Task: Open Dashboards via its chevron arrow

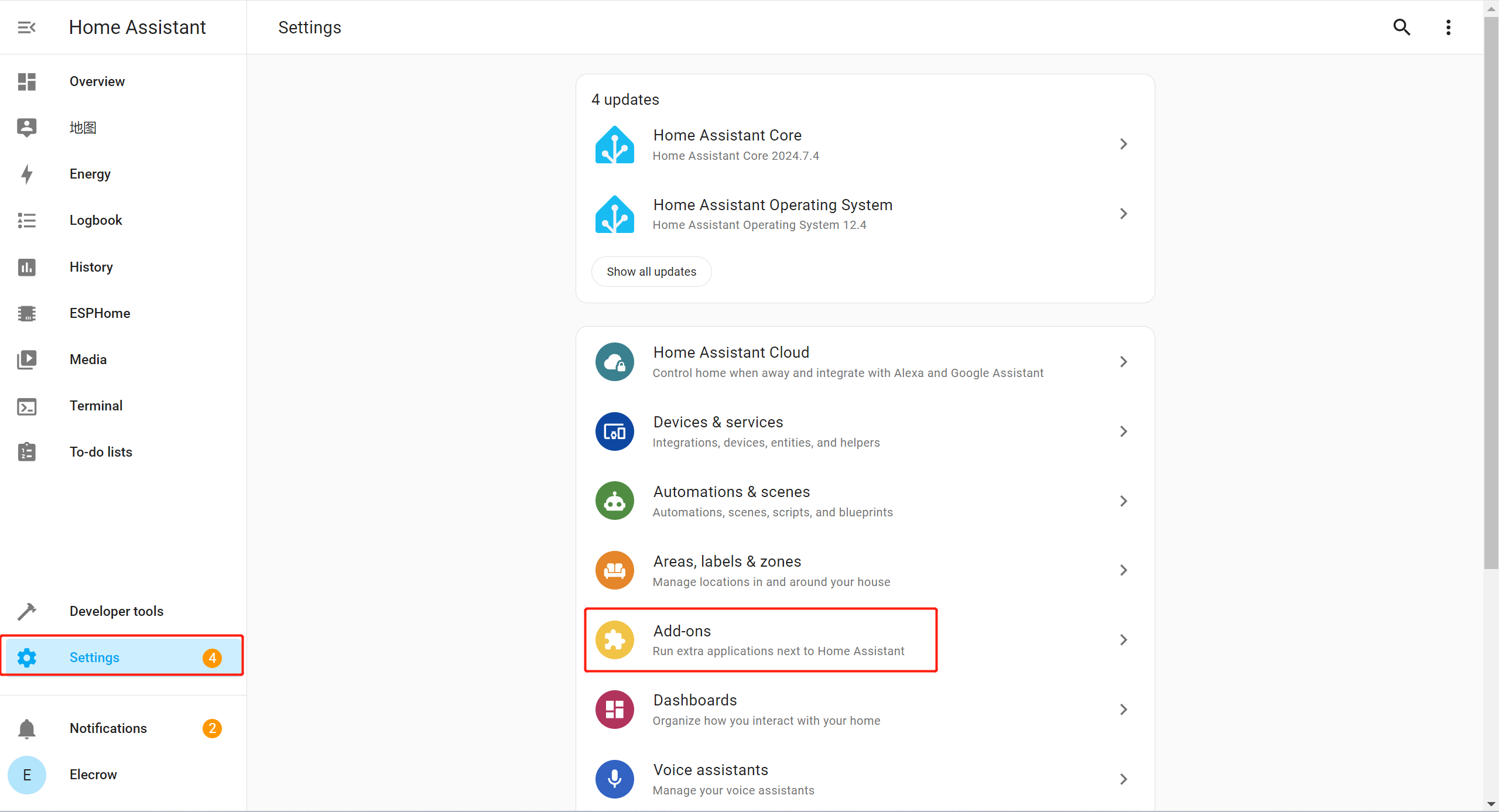Action: (1123, 710)
